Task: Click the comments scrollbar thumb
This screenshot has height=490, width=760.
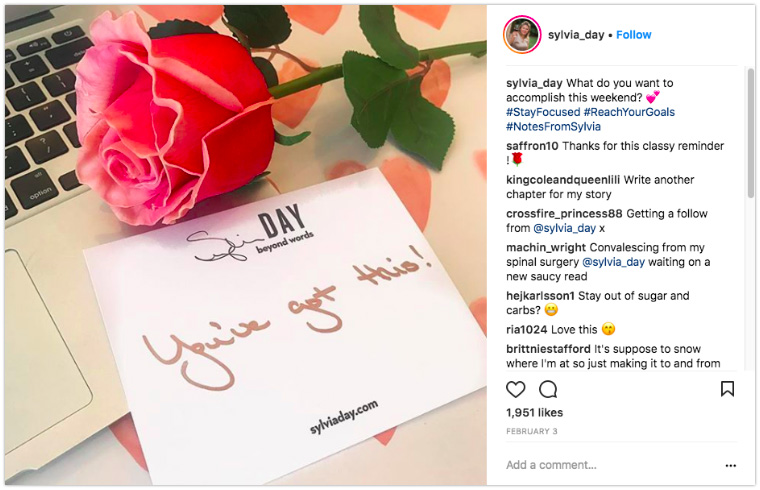Action: 750,133
